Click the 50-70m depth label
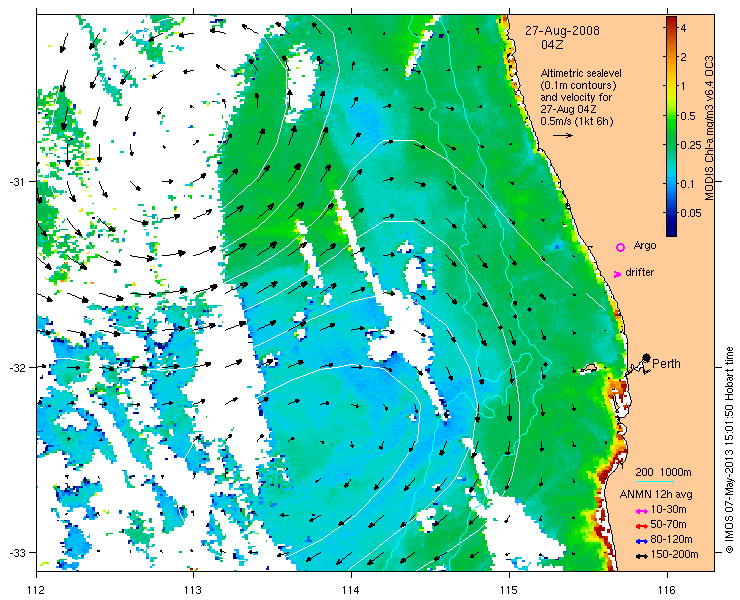Screen dimensions: 740x600 pos(668,524)
